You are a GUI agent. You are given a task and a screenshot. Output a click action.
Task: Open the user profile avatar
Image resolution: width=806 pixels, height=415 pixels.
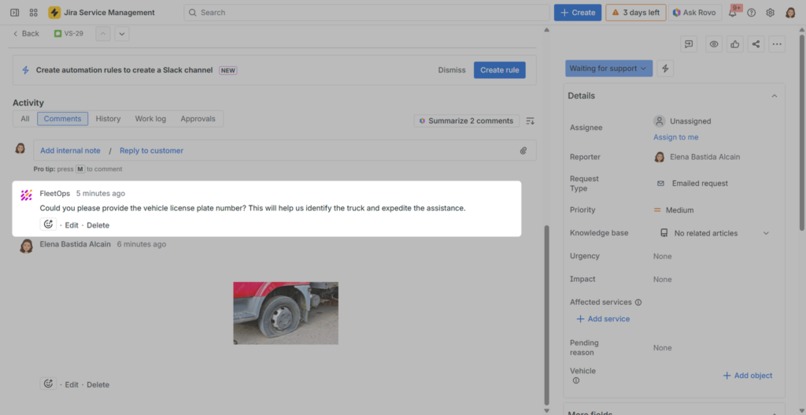click(791, 13)
